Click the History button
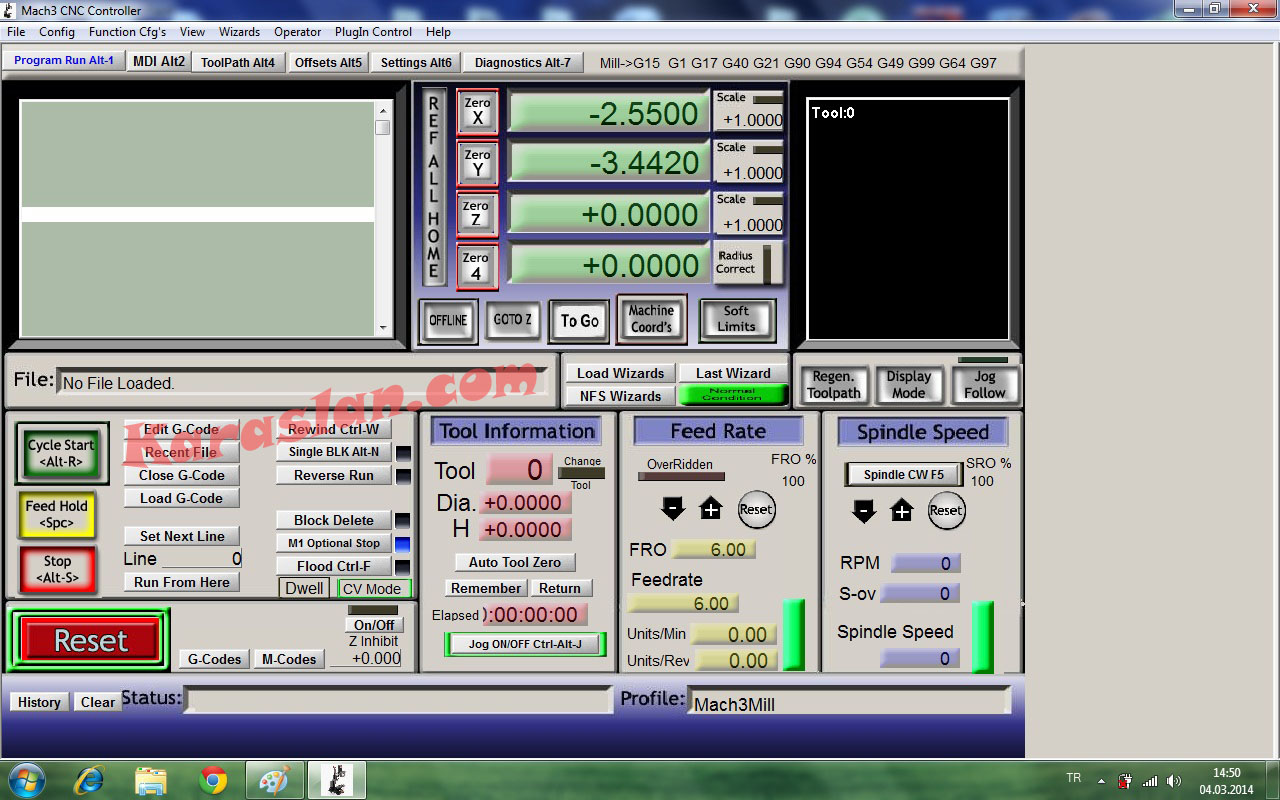This screenshot has width=1280, height=800. [39, 702]
